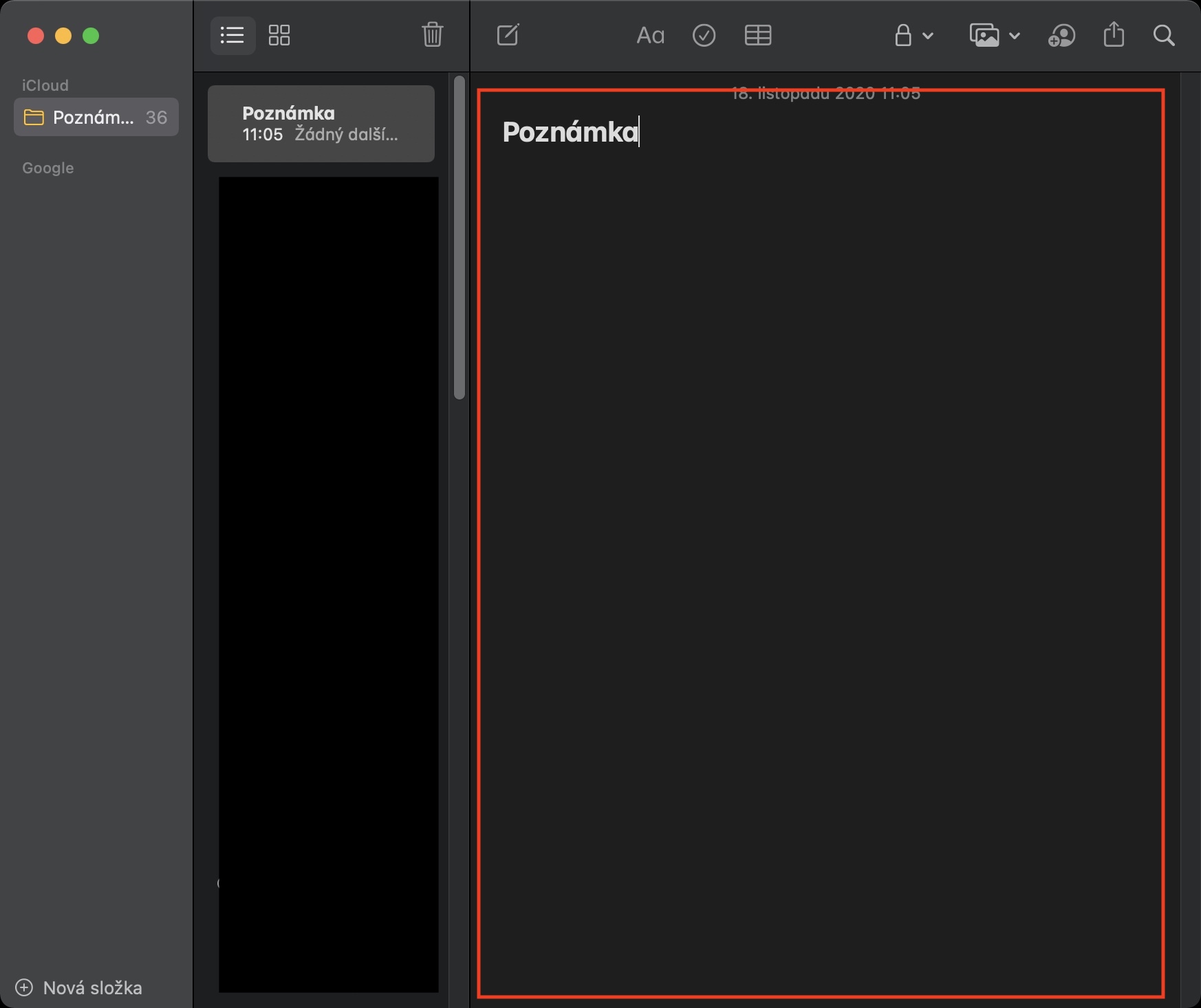Click the notes list scrollbar

tap(459, 237)
